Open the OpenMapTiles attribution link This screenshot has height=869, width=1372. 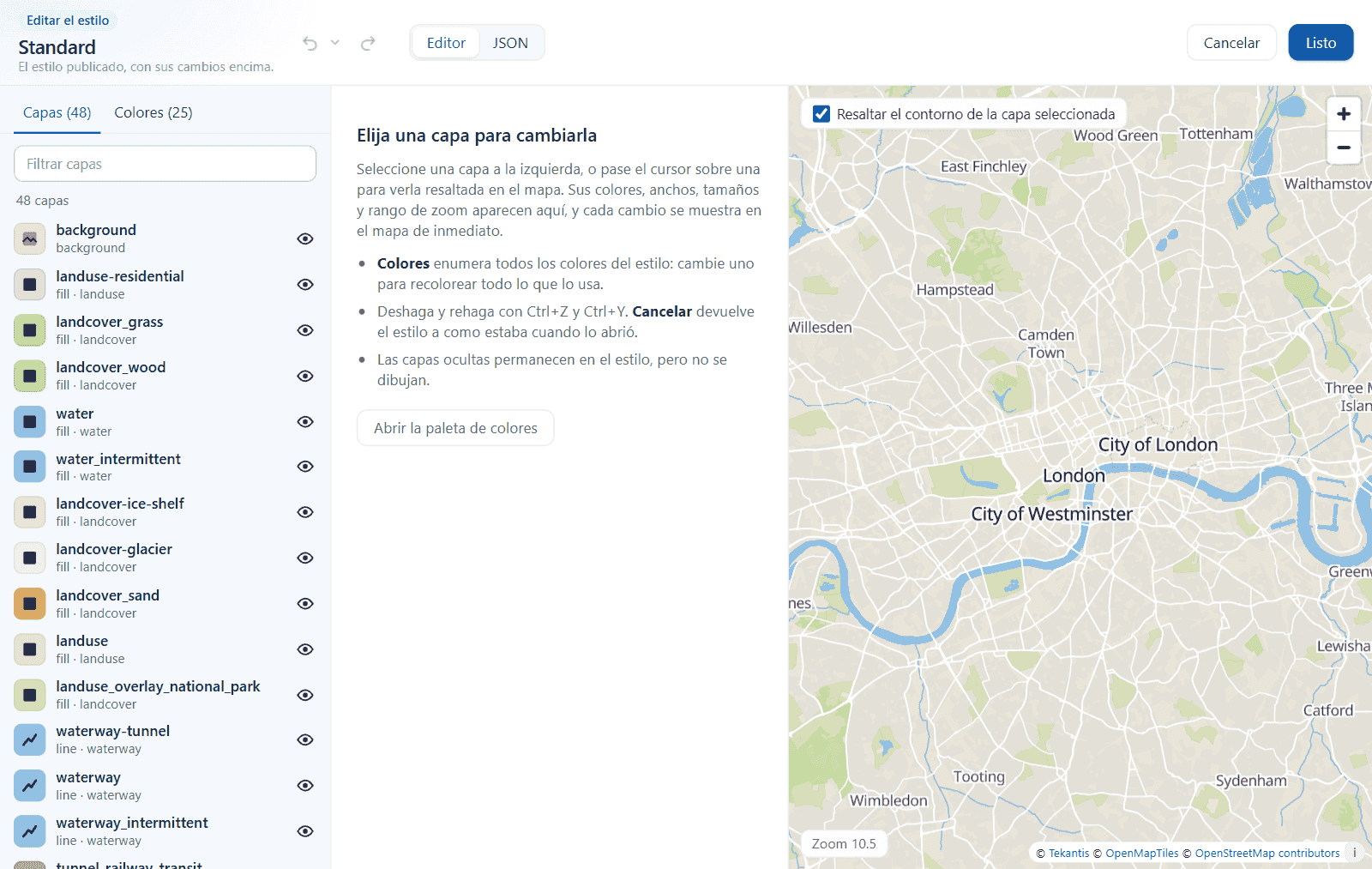click(1141, 854)
